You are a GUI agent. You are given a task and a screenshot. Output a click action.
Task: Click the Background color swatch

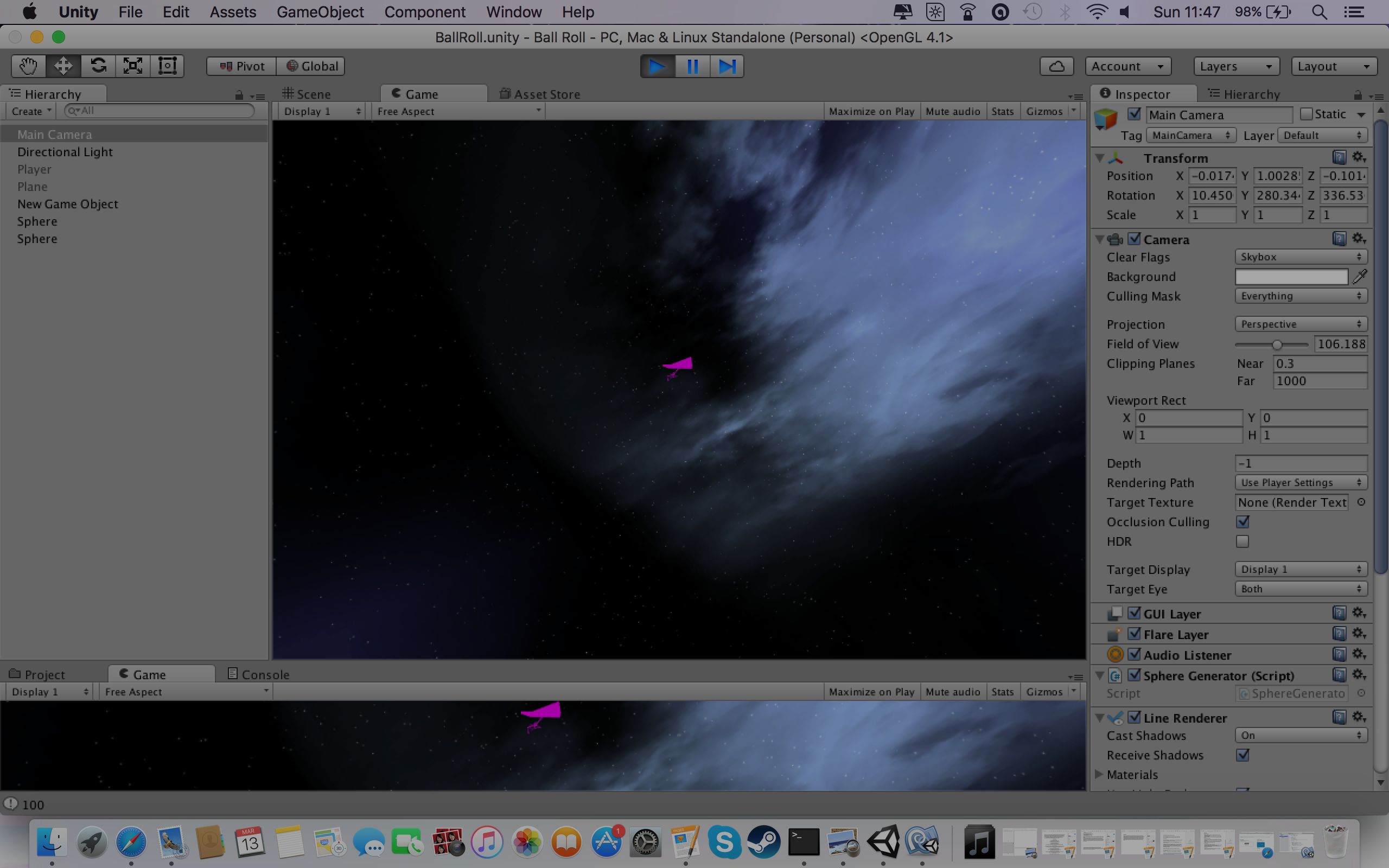coord(1291,277)
